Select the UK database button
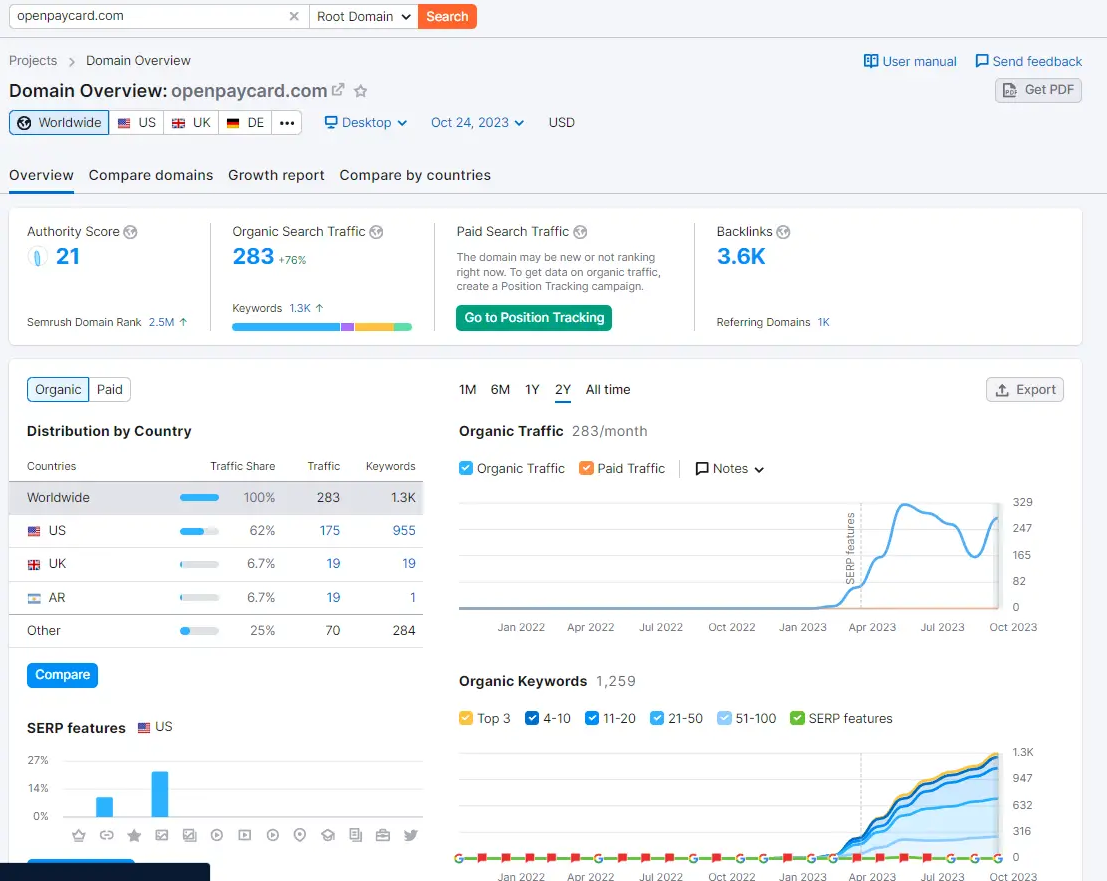The width and height of the screenshot is (1107, 881). pos(191,123)
